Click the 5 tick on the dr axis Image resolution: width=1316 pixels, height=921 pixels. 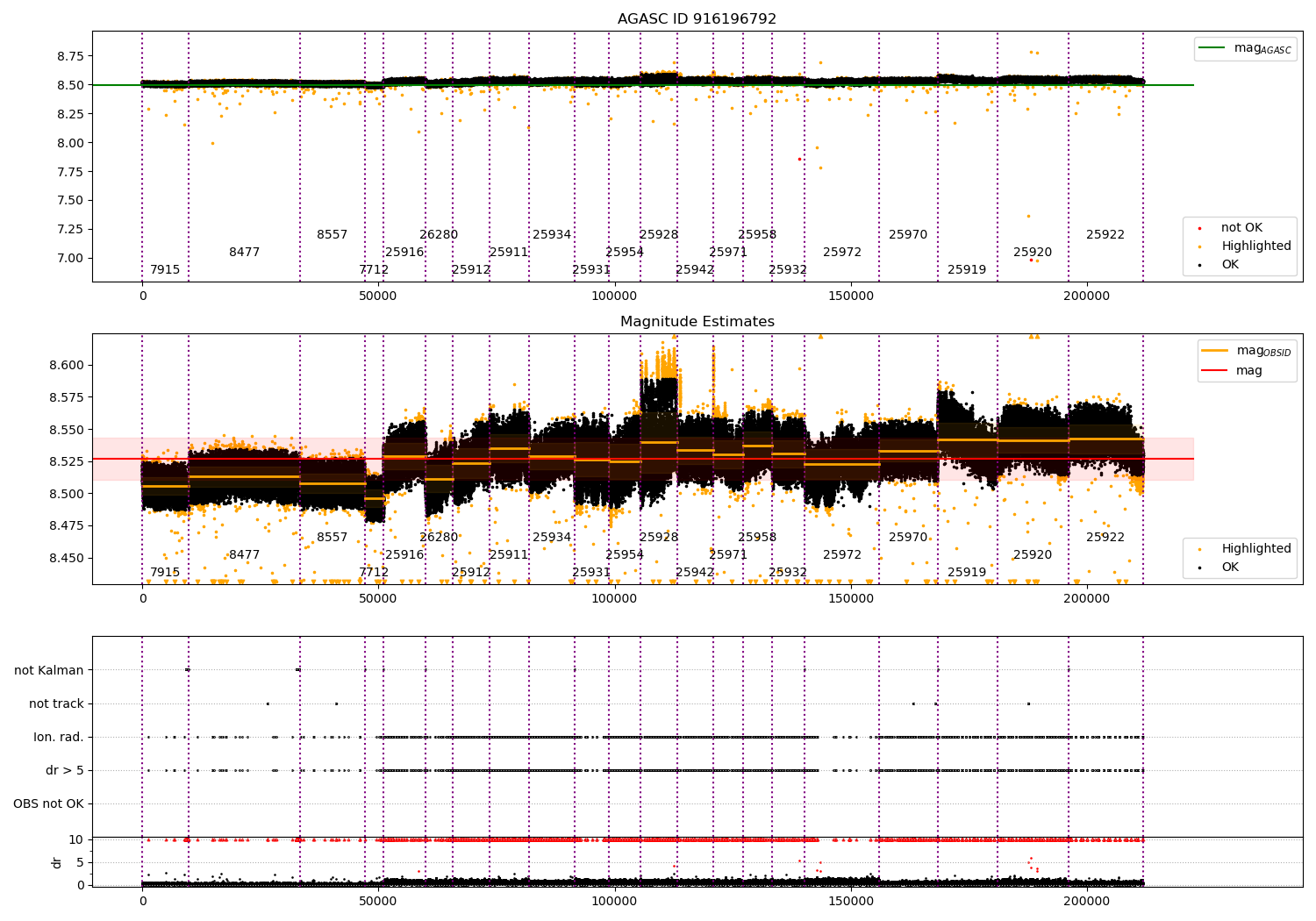click(81, 862)
